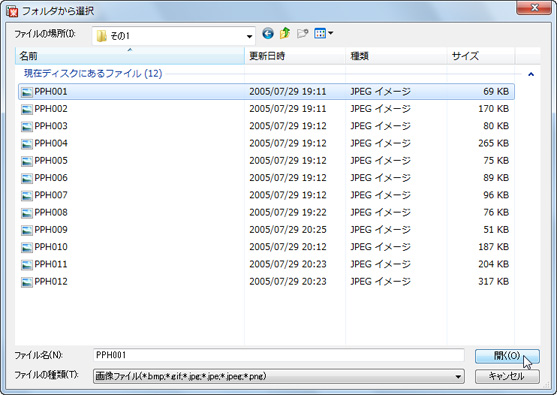Open the ファイルの種類 file type dropdown
The height and width of the screenshot is (395, 557).
pyautogui.click(x=459, y=377)
